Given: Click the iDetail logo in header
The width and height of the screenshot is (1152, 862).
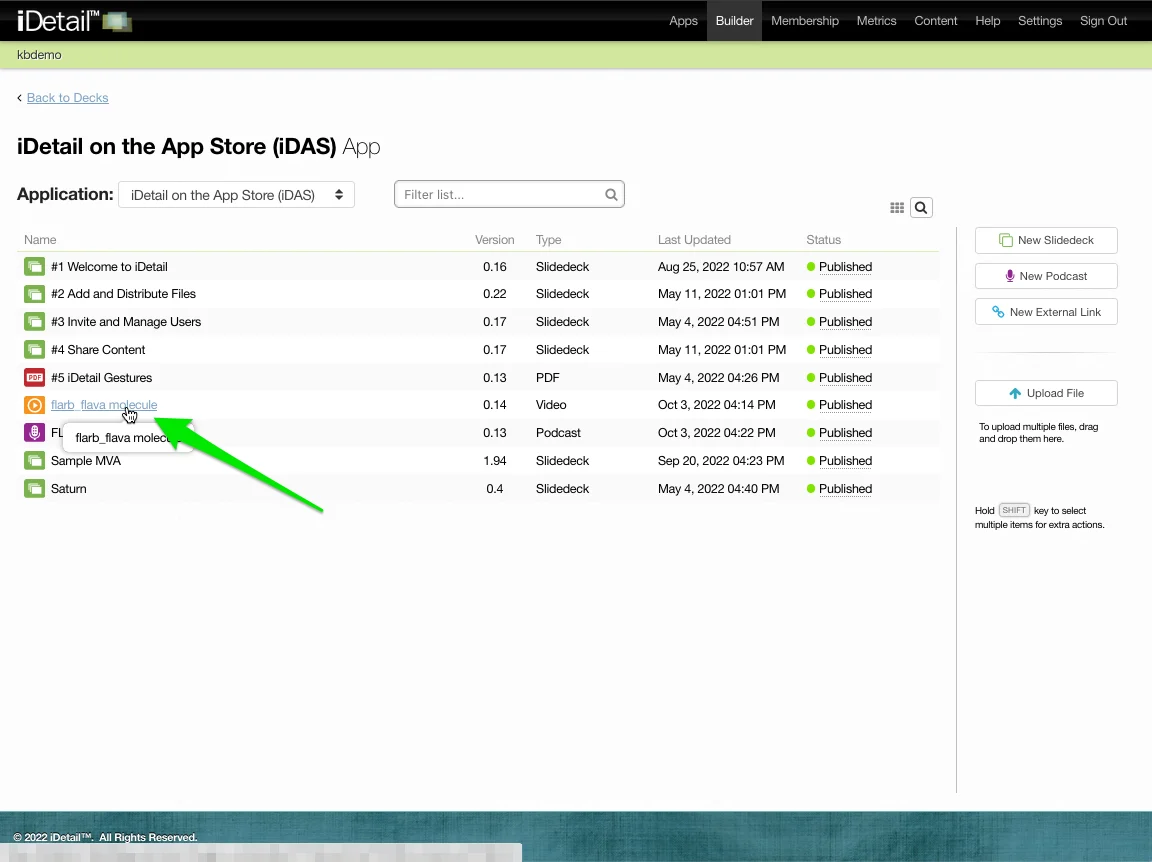Looking at the screenshot, I should [x=73, y=21].
